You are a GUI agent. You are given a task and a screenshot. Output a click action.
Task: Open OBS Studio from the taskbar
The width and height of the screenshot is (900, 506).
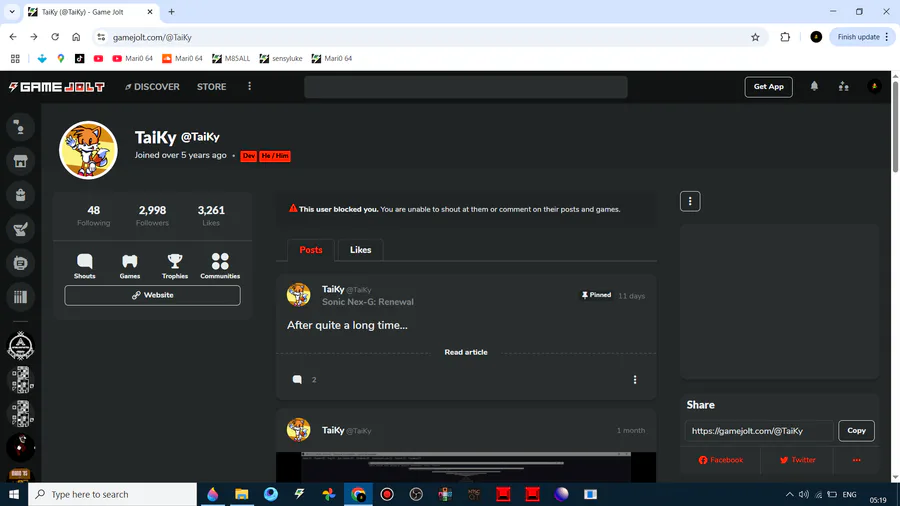416,494
